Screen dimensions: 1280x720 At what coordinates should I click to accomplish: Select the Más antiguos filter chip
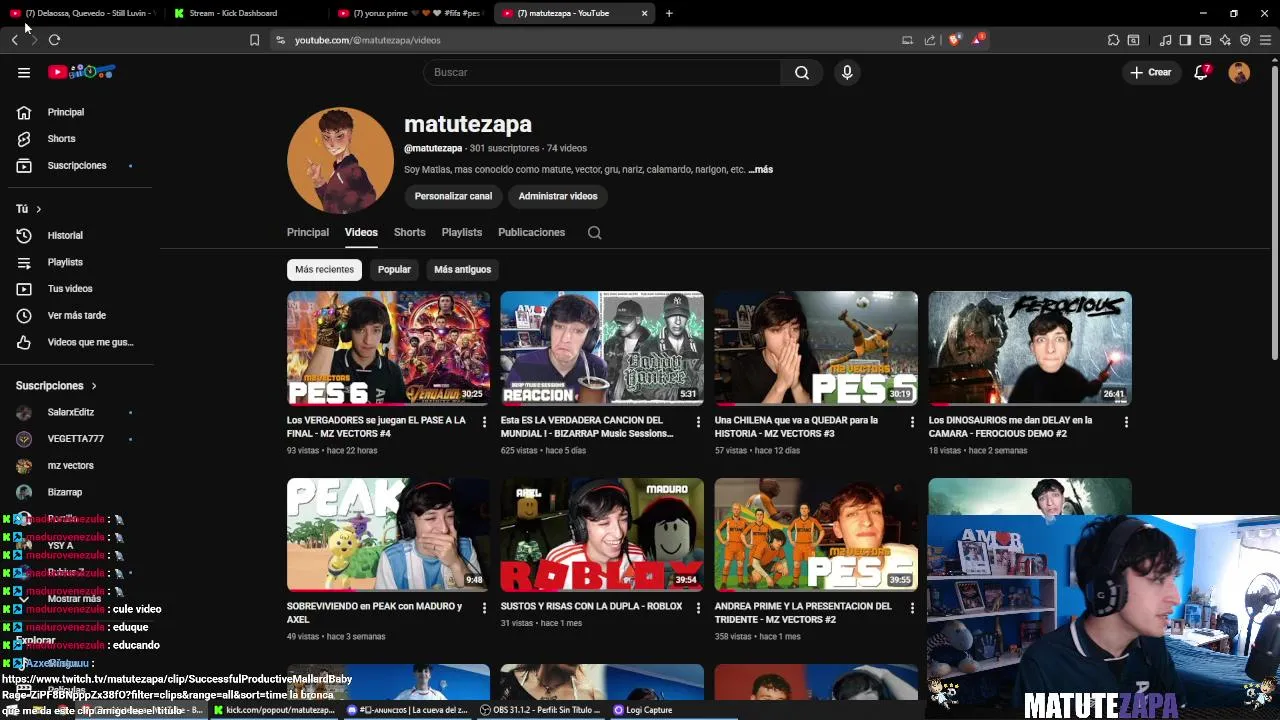(463, 269)
